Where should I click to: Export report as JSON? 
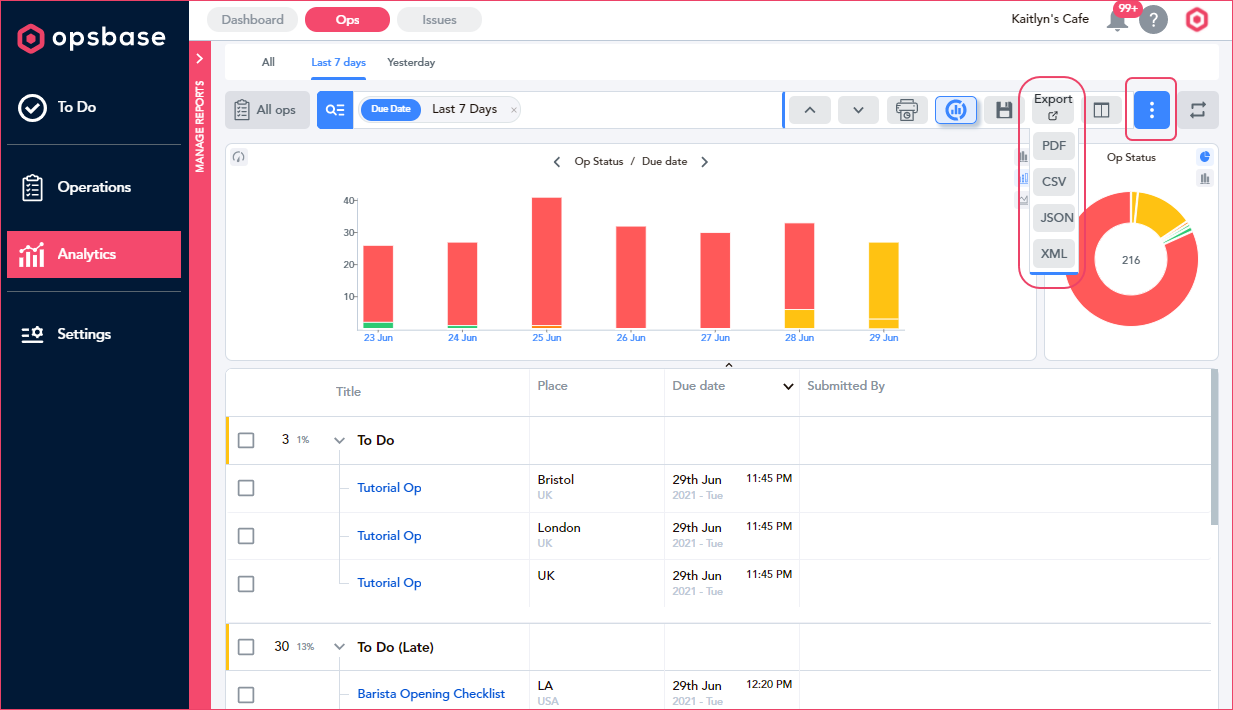(x=1054, y=217)
